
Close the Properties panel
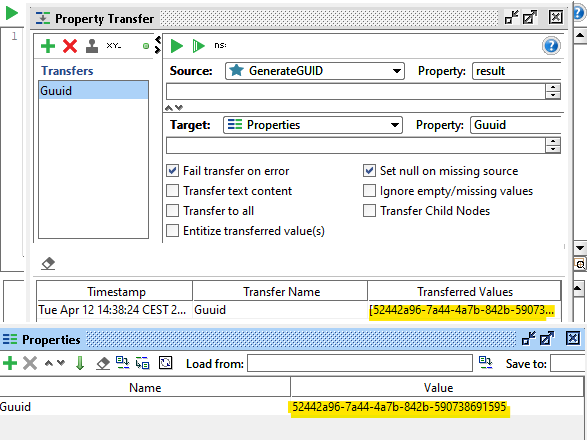coord(573,338)
